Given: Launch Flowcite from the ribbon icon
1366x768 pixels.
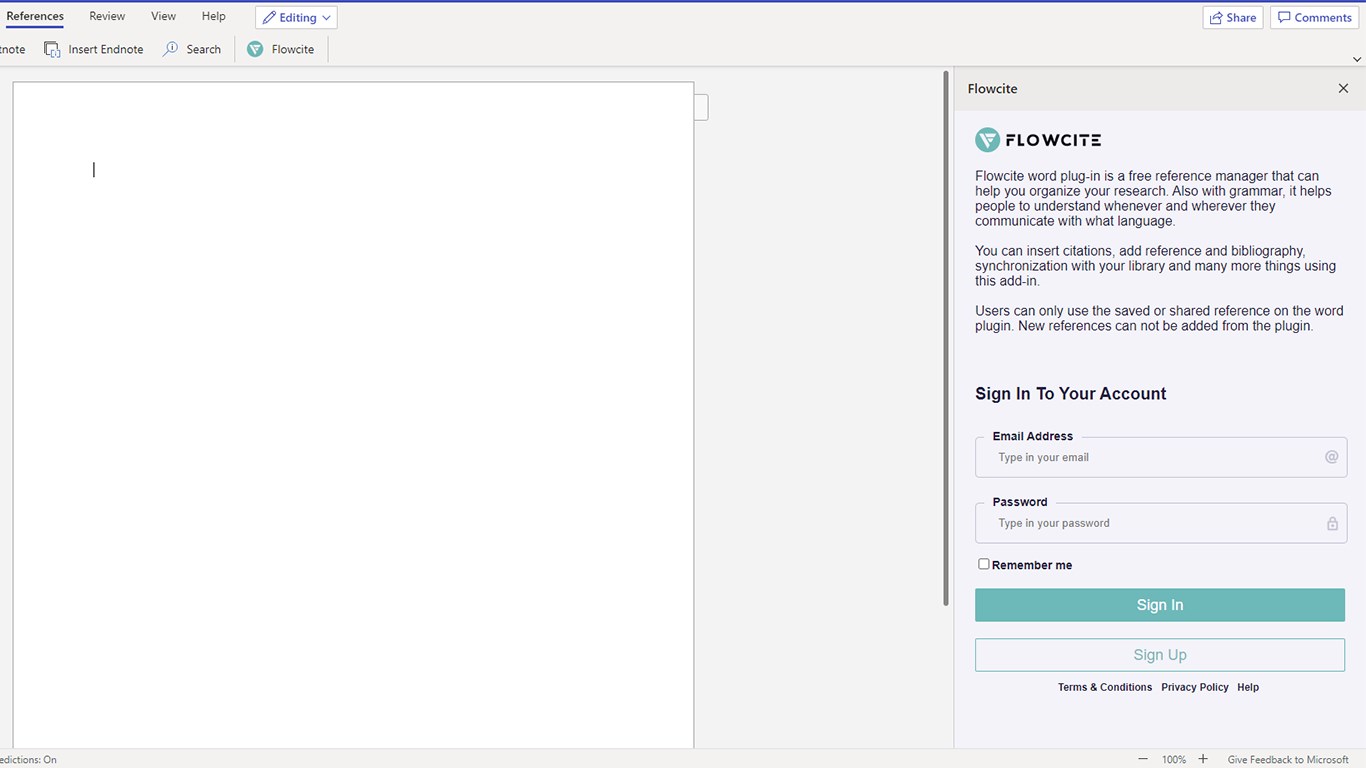Looking at the screenshot, I should 255,49.
